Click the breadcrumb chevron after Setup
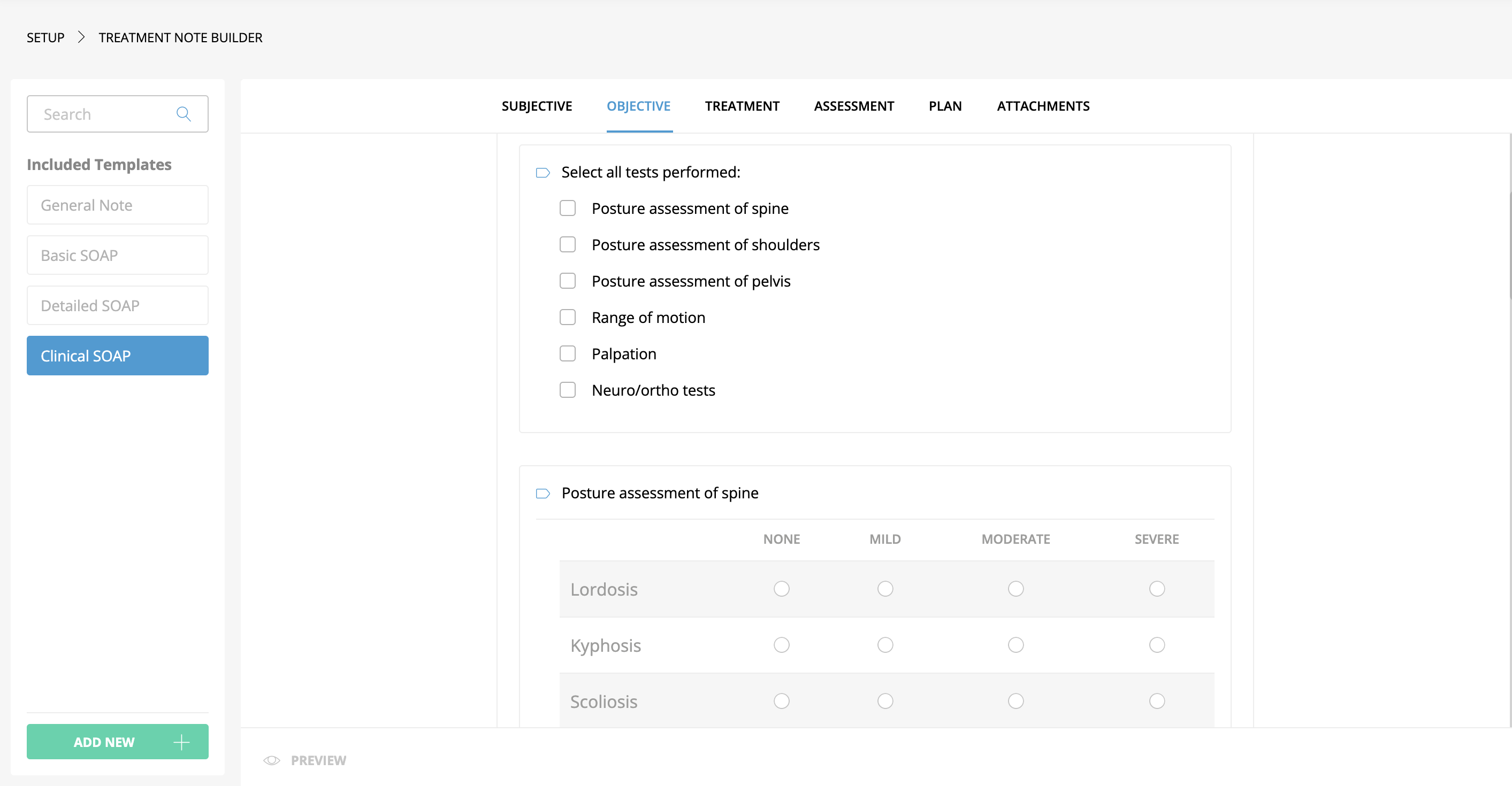 pos(81,37)
